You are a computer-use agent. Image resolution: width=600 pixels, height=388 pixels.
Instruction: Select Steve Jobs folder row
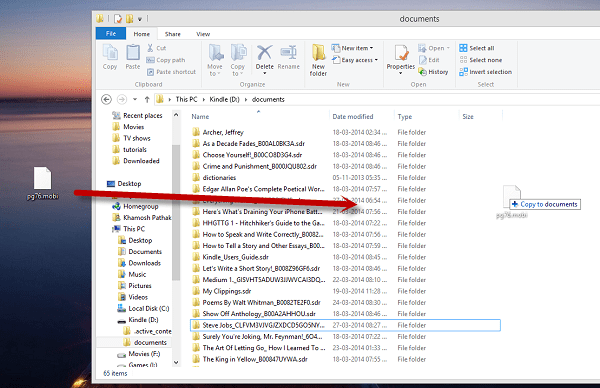click(x=345, y=325)
